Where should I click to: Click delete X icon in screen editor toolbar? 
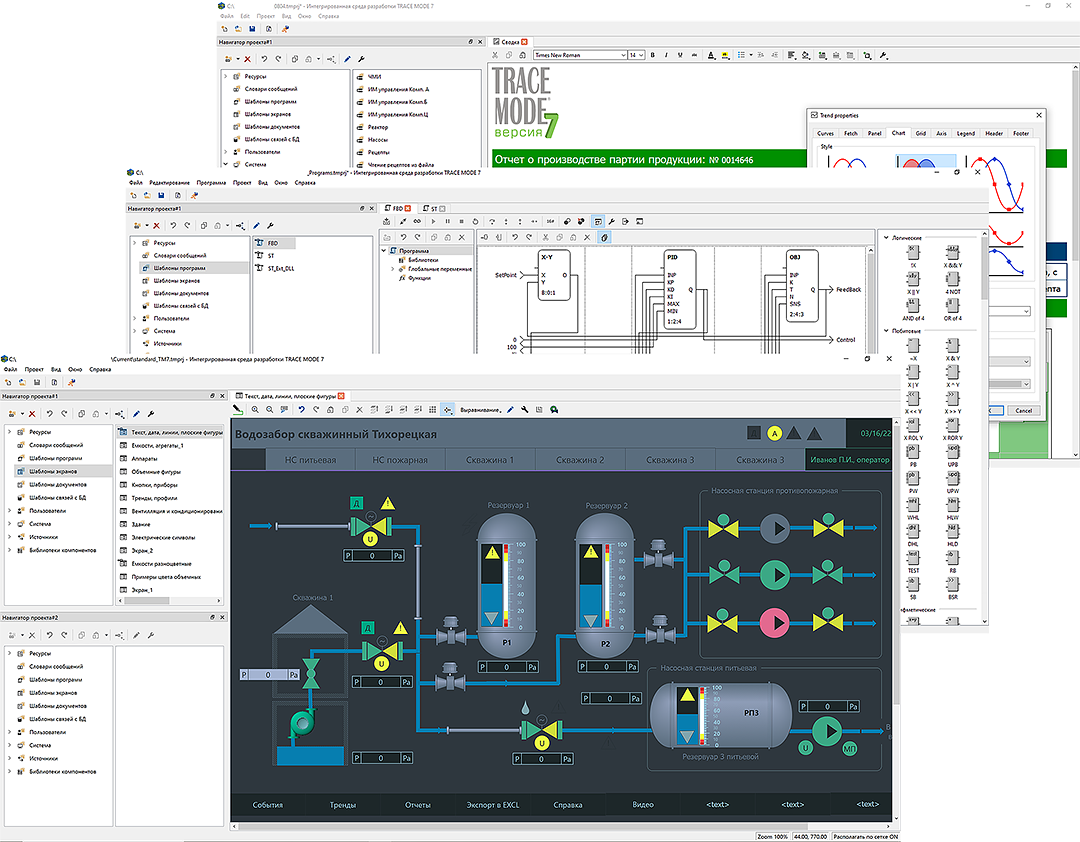point(360,409)
